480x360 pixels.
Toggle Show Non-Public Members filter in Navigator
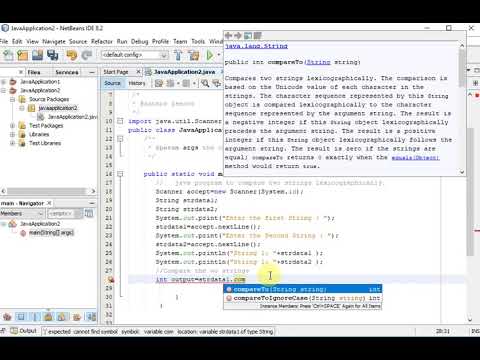point(48,317)
